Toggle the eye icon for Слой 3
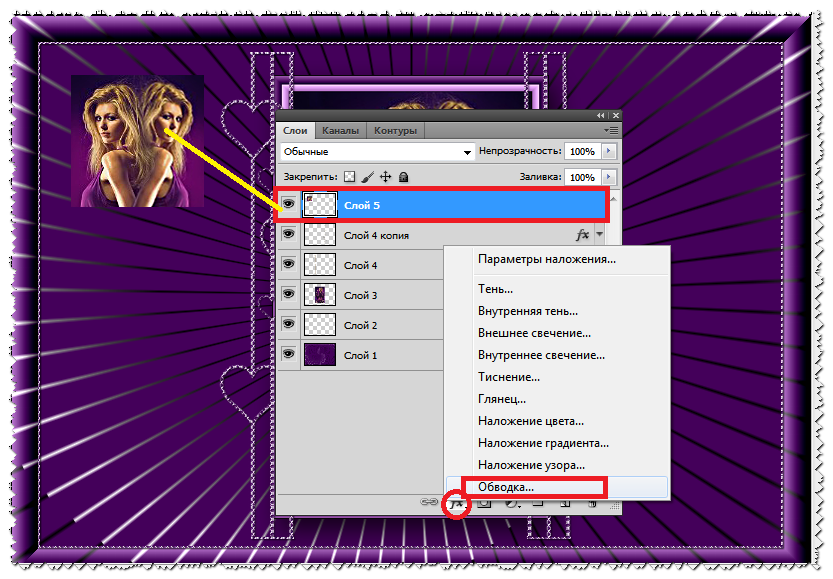Viewport: 833px width, 579px height. [x=288, y=294]
